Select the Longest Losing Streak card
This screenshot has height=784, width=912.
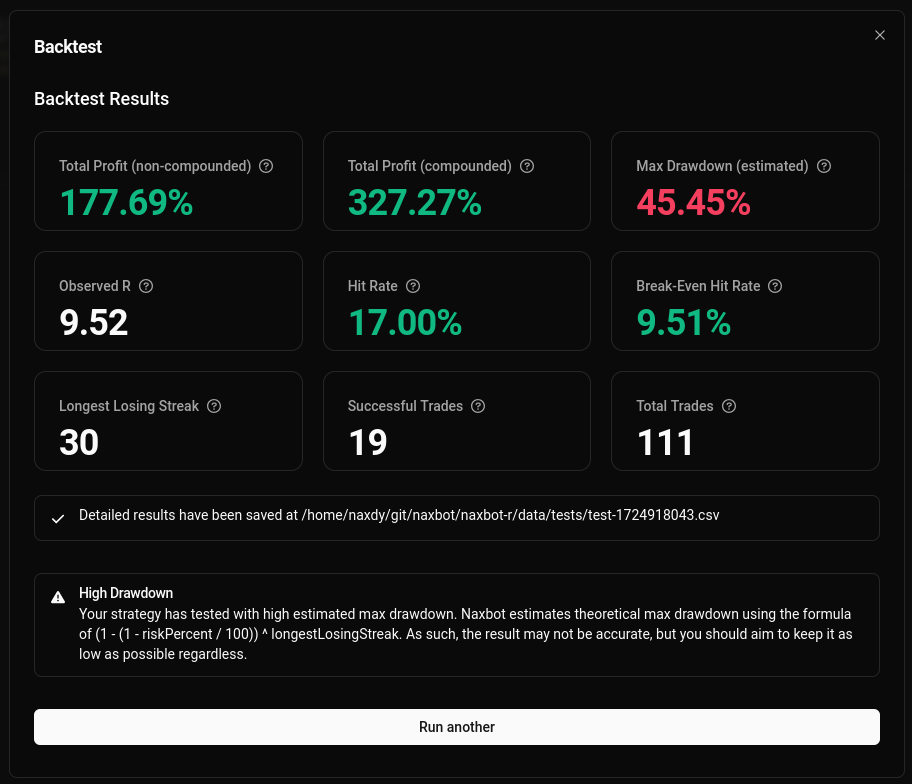coord(168,421)
